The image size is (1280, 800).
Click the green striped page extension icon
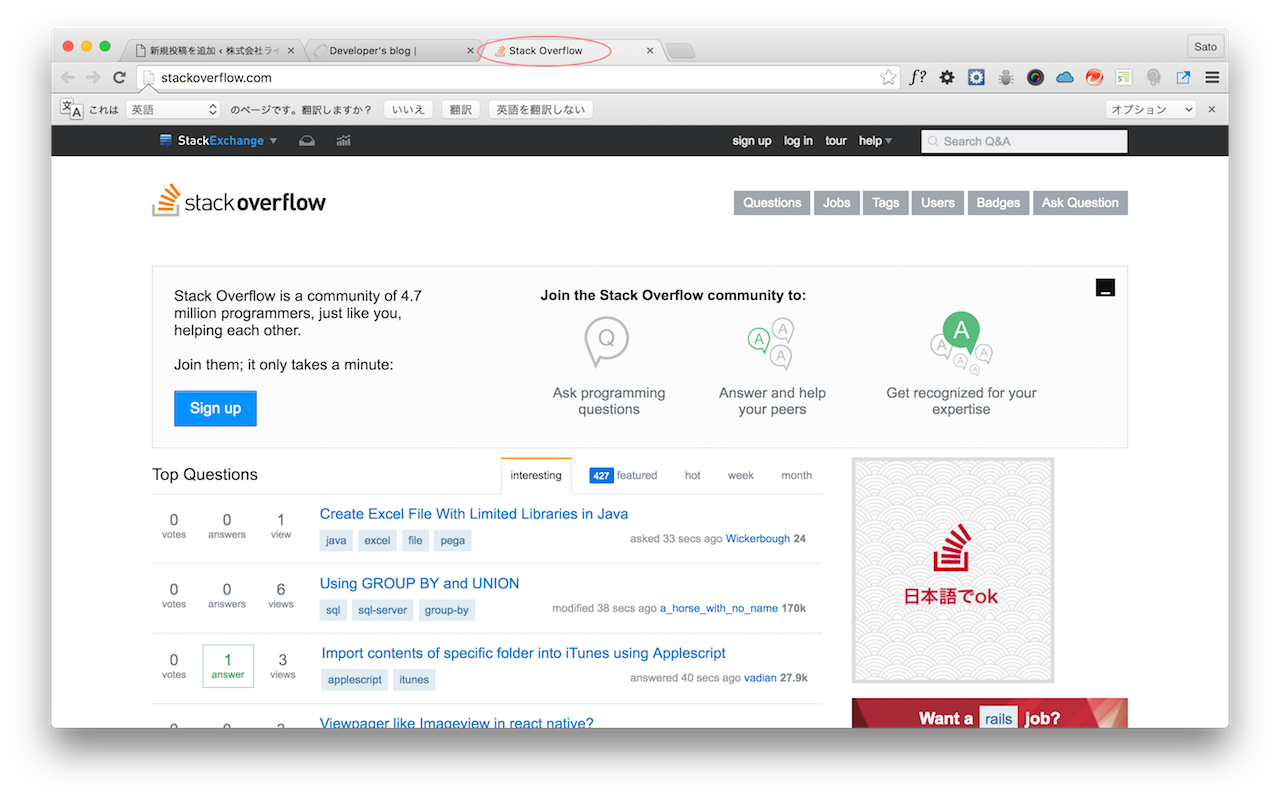[x=1124, y=77]
